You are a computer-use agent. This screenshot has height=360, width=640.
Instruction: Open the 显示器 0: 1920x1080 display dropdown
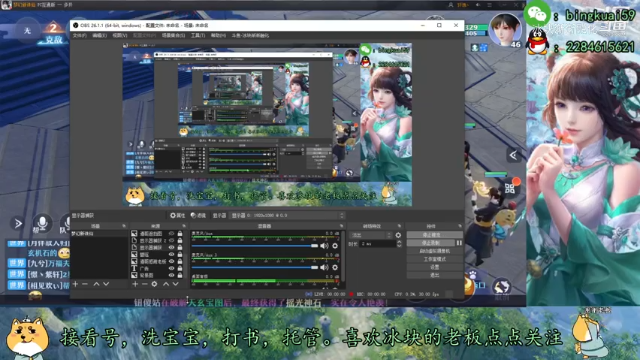288,215
